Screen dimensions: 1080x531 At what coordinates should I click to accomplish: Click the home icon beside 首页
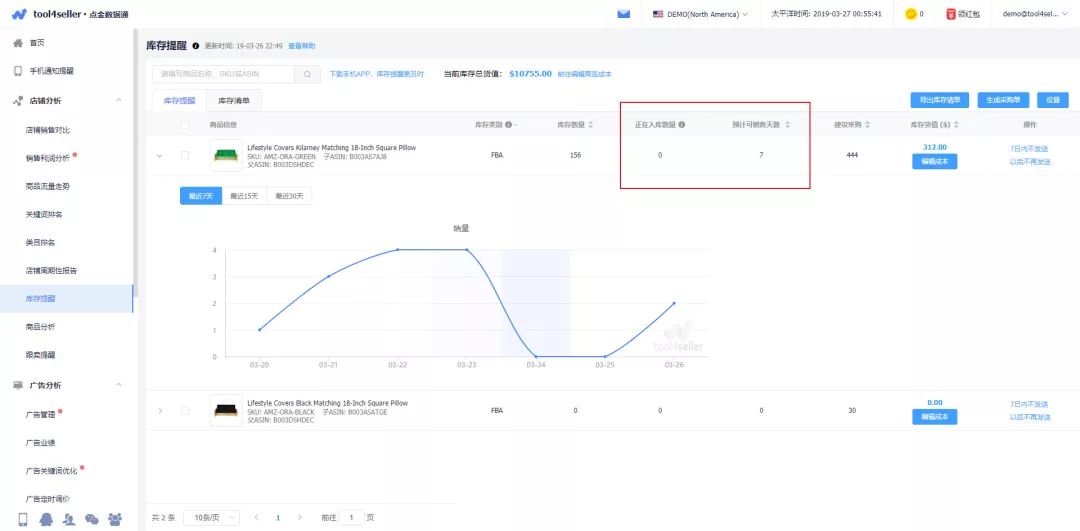[x=18, y=43]
